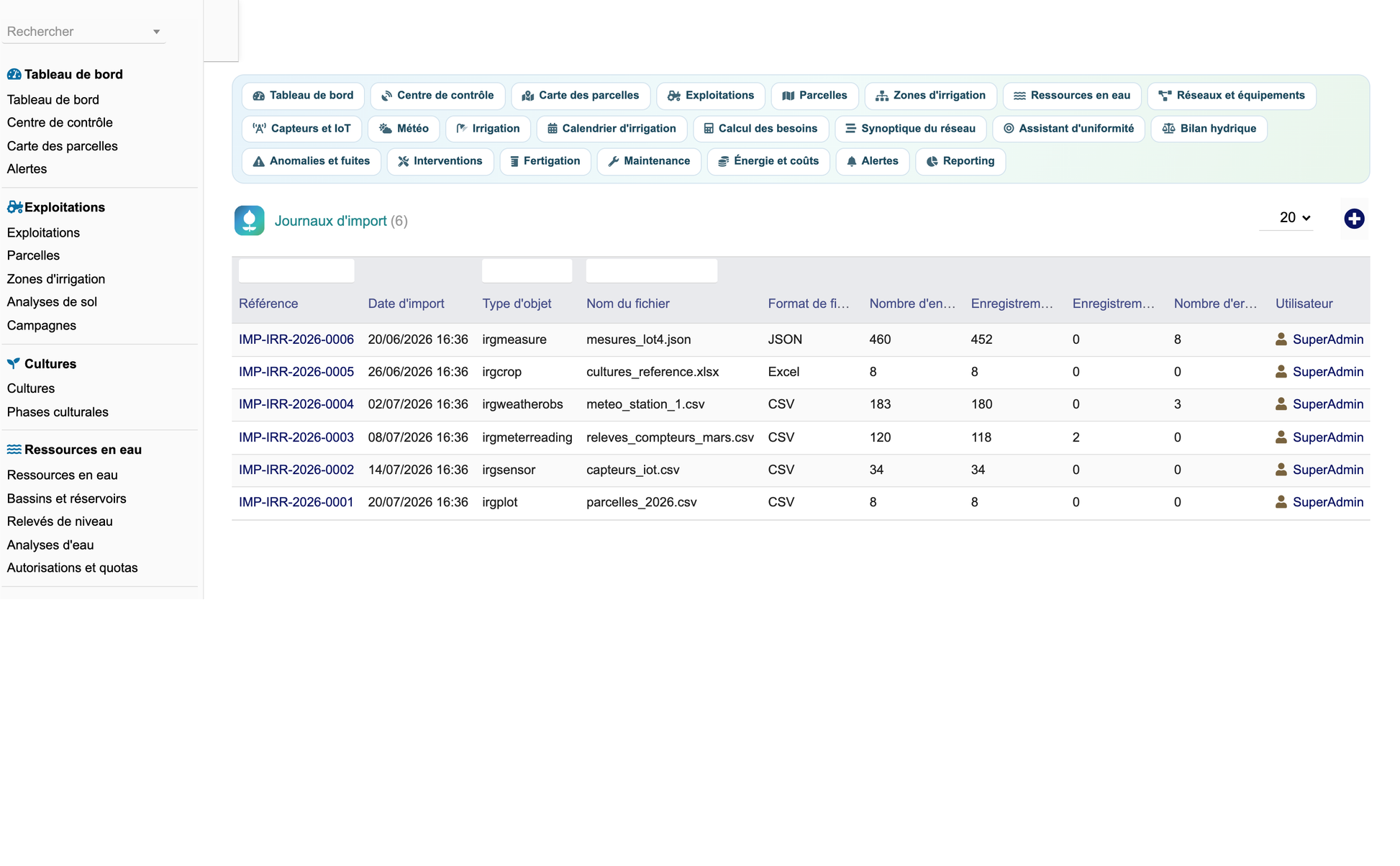This screenshot has width=1400, height=866.
Task: Click the waves icon beside Ressources en eau heading
Action: point(14,450)
